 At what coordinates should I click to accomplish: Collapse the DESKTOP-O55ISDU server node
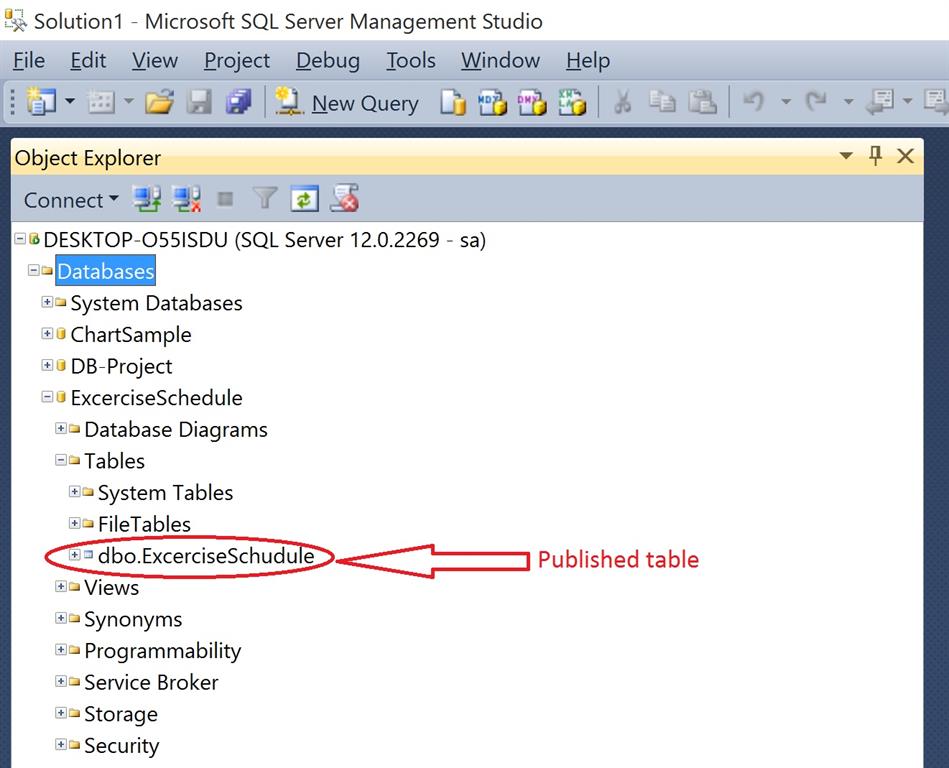pyautogui.click(x=20, y=238)
